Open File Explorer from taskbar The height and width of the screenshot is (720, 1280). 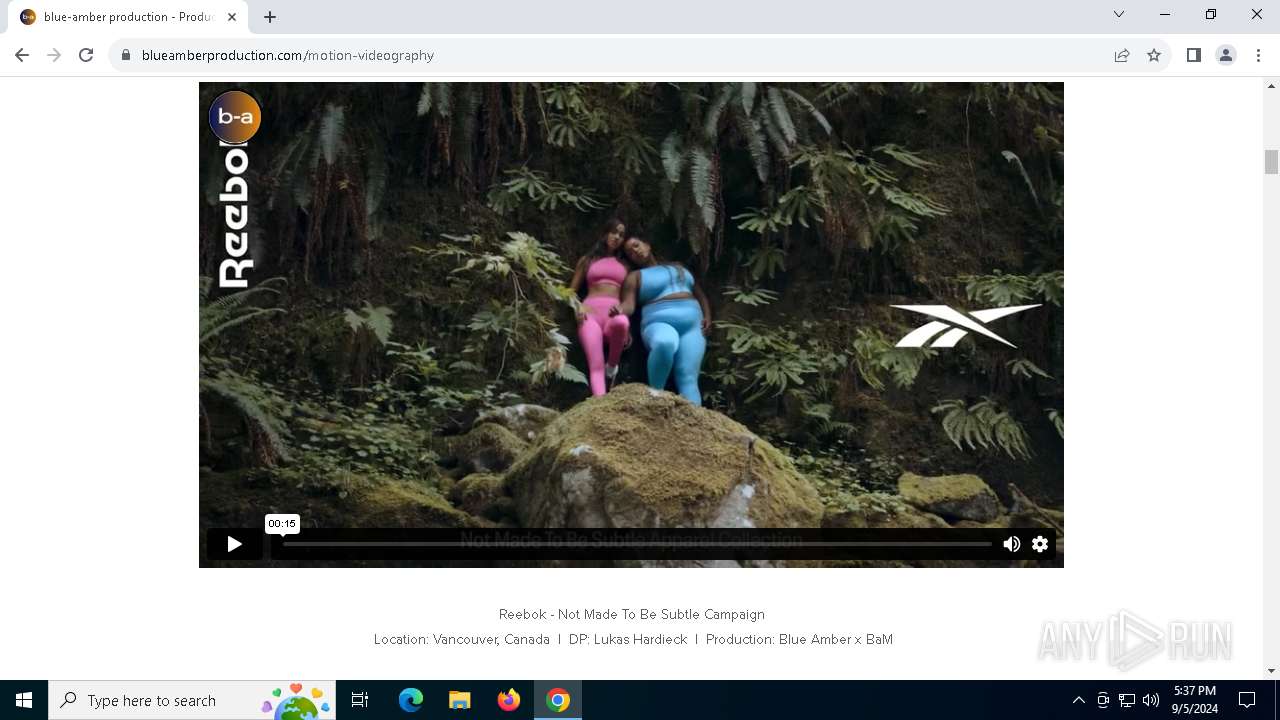point(460,700)
